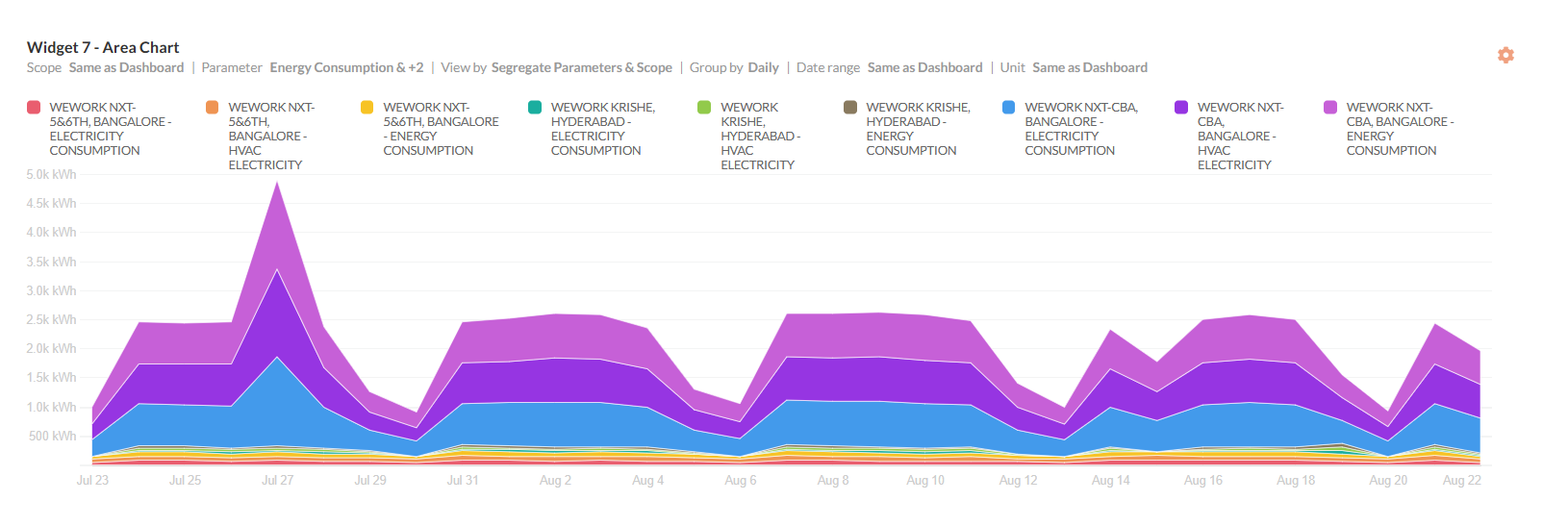The image size is (1568, 526).
Task: Toggle legend WEWORK NXT-5&6TH Bangalore Electricity Consumption
Action: [x=111, y=129]
